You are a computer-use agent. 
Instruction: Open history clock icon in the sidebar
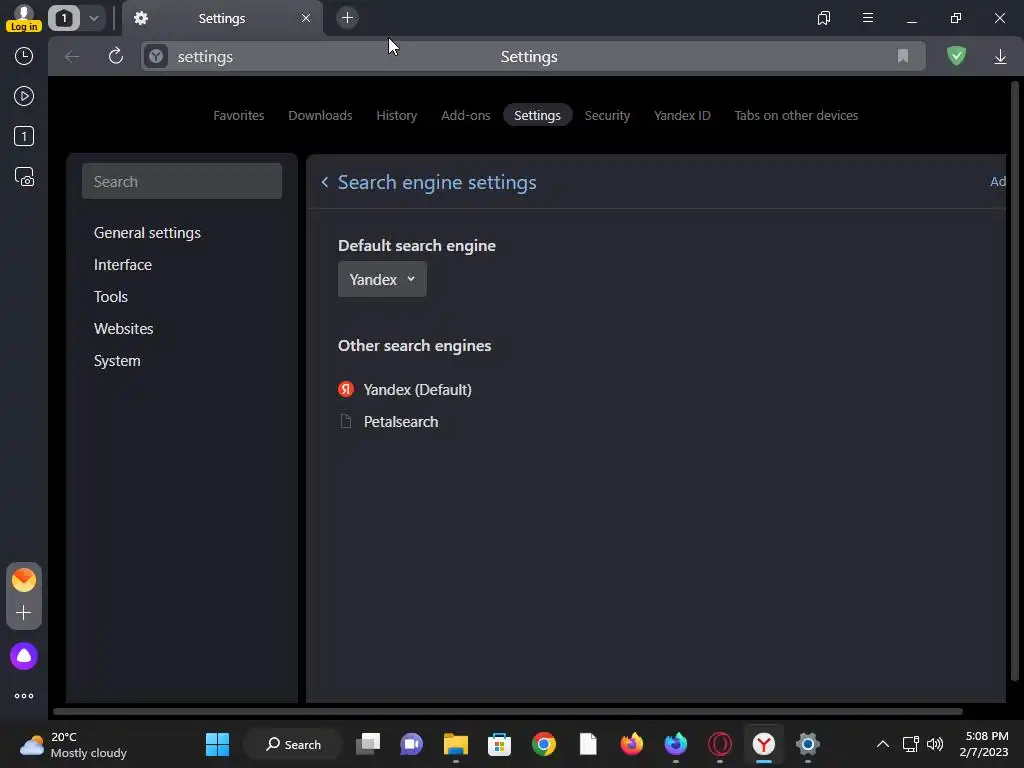point(24,56)
